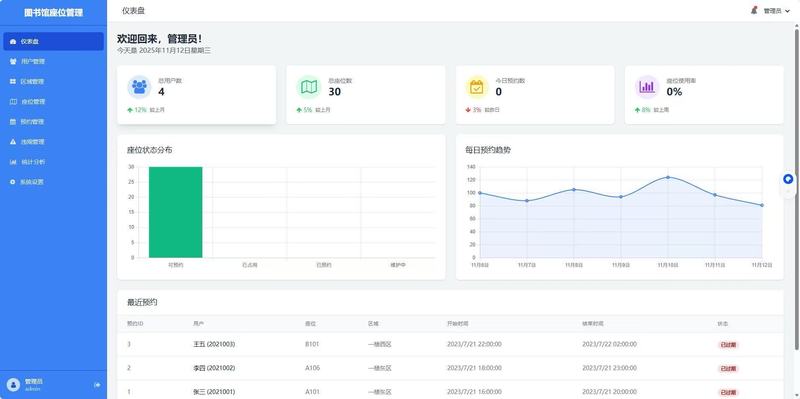The width and height of the screenshot is (800, 399).
Task: Click the 王五 (2021003) user cell
Action: coord(214,344)
